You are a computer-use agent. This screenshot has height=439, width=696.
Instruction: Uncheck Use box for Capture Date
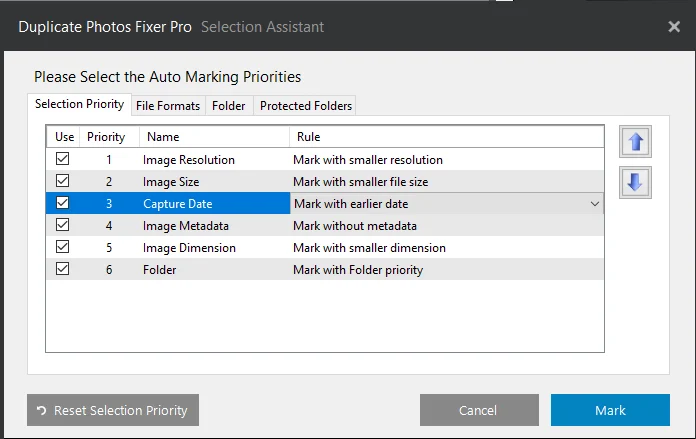(x=63, y=203)
